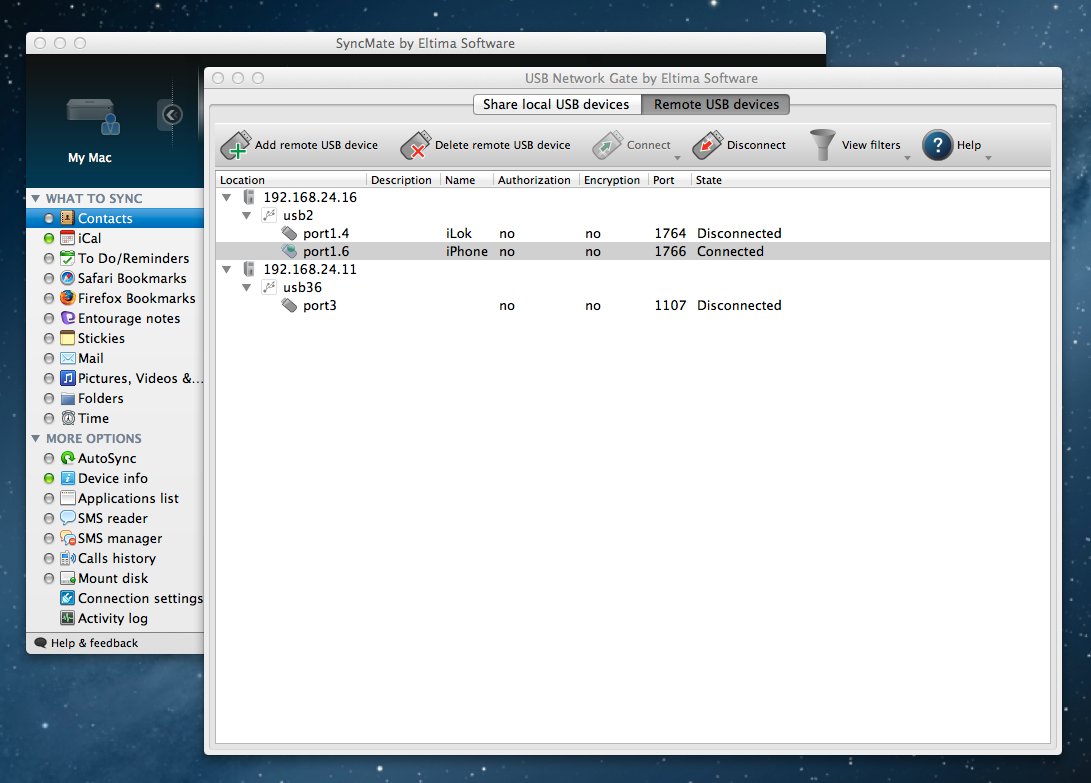Toggle the AutoSync option indicator
1091x783 pixels.
(49, 459)
